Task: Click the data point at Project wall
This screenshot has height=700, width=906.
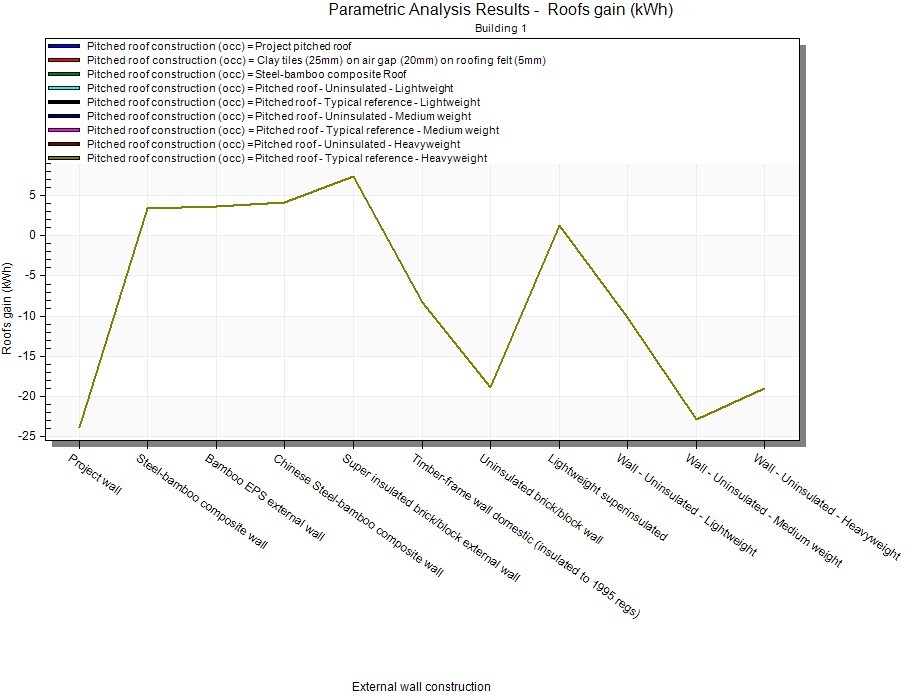Action: coord(79,427)
